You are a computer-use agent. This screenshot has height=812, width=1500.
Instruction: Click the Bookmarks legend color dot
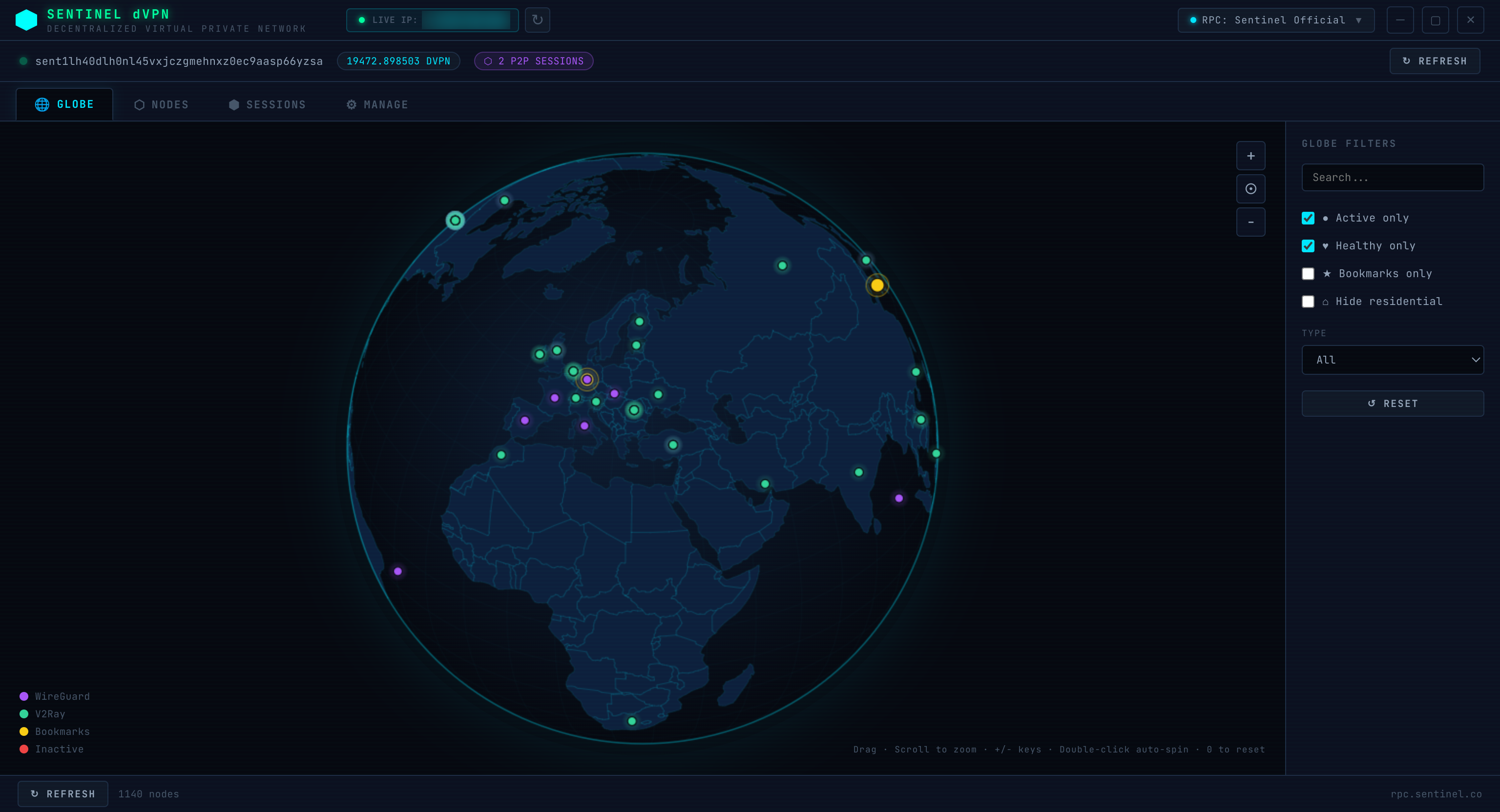pos(24,731)
